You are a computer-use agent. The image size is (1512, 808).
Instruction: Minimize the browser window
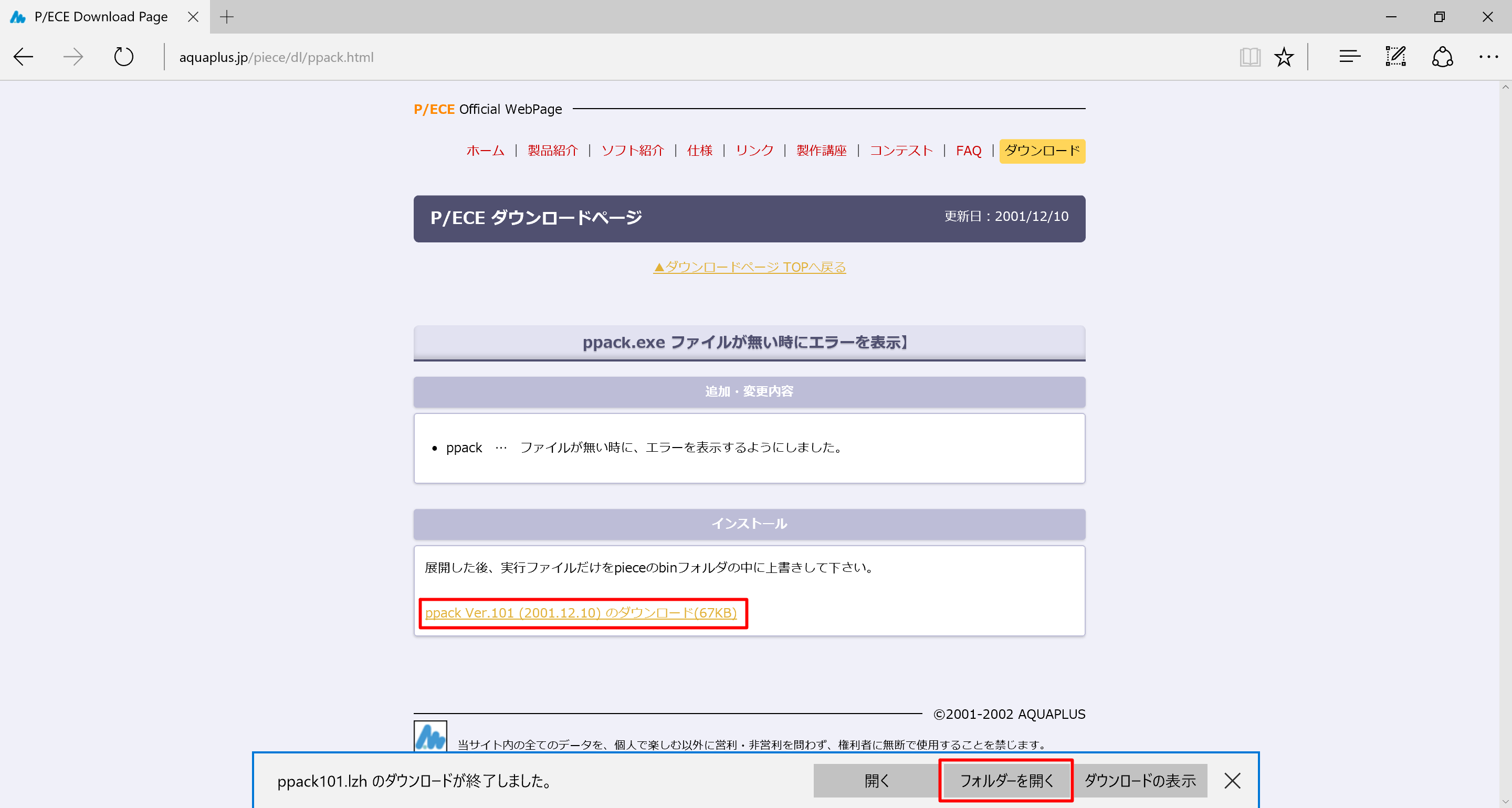(x=1391, y=17)
